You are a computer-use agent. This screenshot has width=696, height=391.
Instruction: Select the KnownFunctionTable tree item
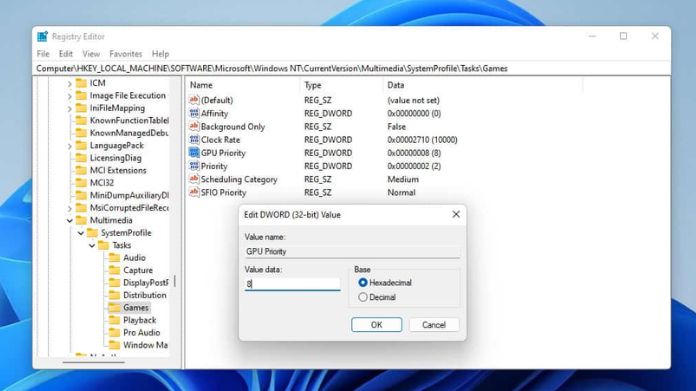pyautogui.click(x=129, y=120)
